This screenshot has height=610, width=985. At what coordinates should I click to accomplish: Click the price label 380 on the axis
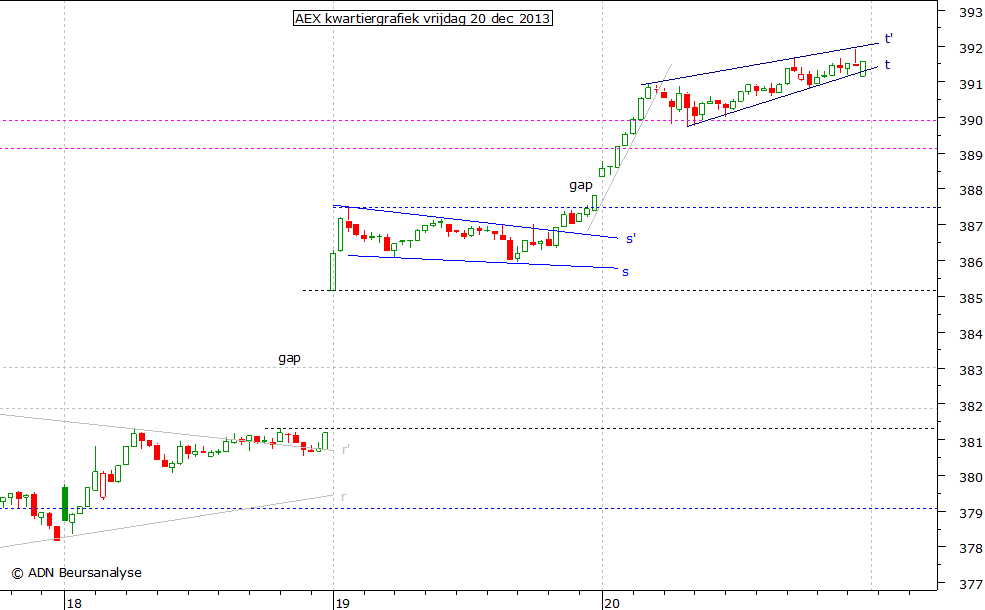tap(971, 477)
